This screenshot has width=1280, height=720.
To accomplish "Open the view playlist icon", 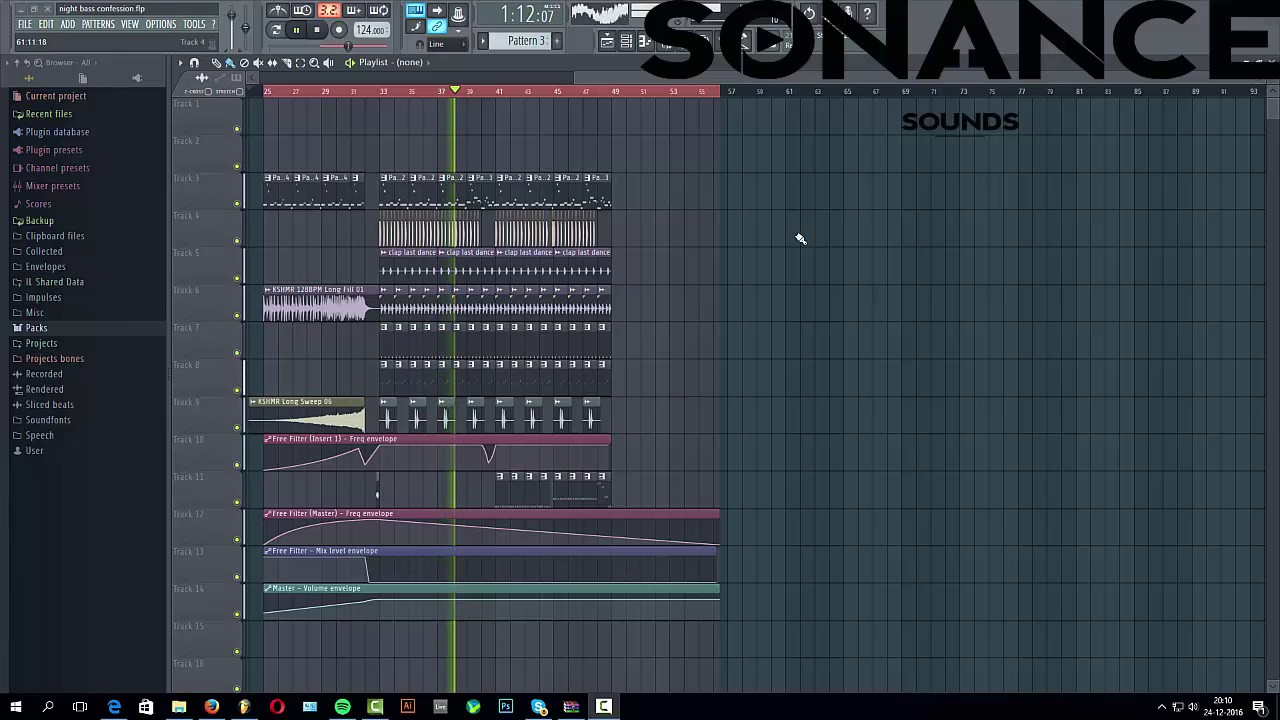I will (x=607, y=41).
